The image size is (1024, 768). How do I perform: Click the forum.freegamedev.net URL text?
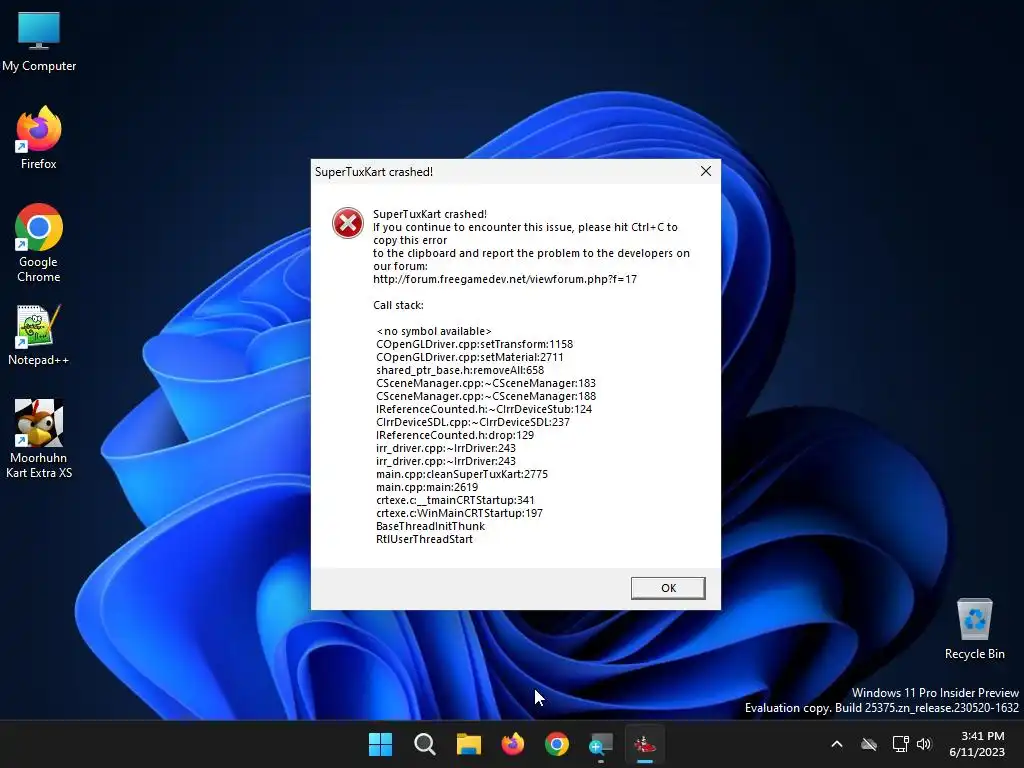tap(505, 279)
